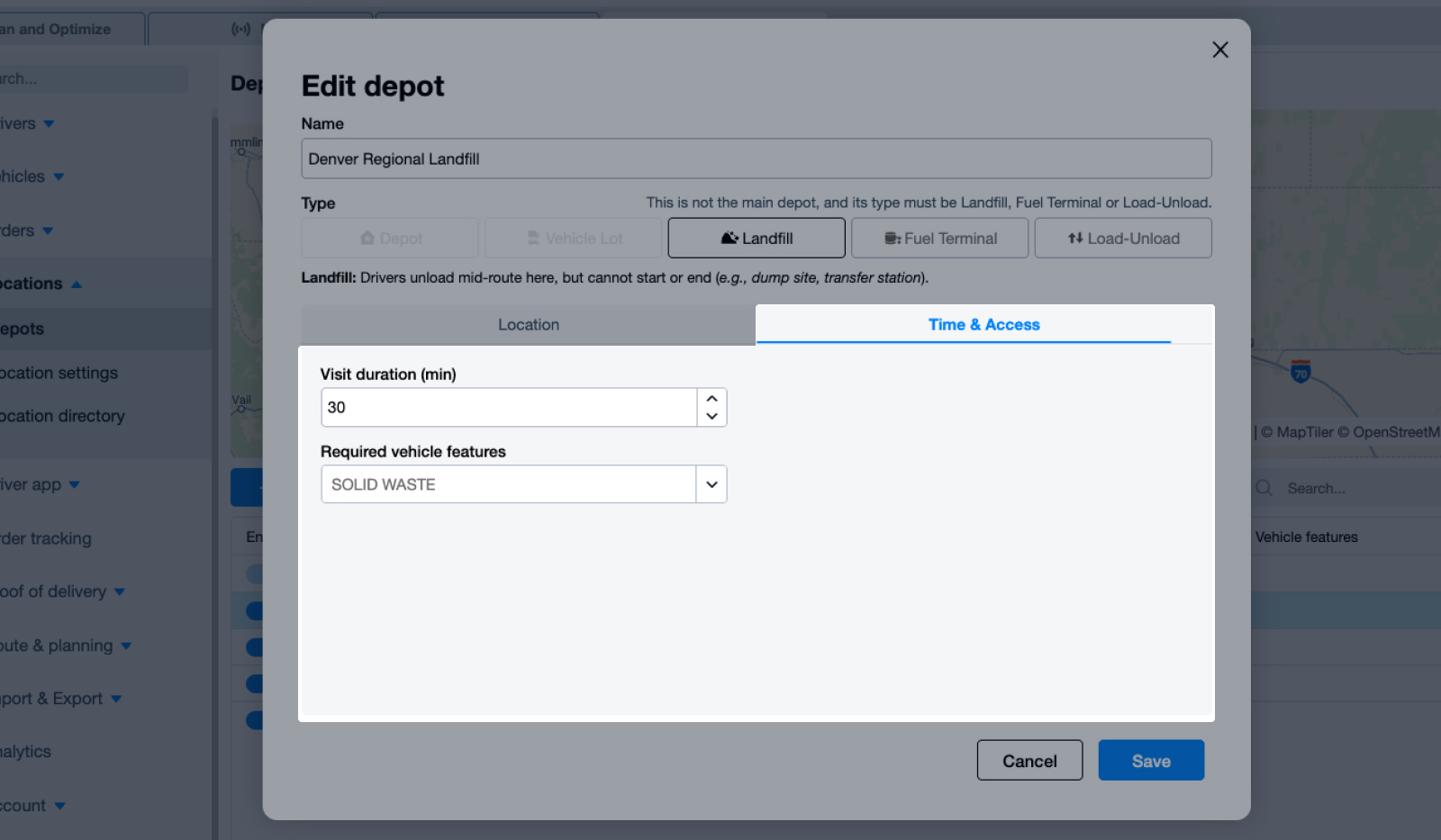This screenshot has width=1441, height=840.
Task: Open Required vehicle features dropdown
Action: point(711,484)
